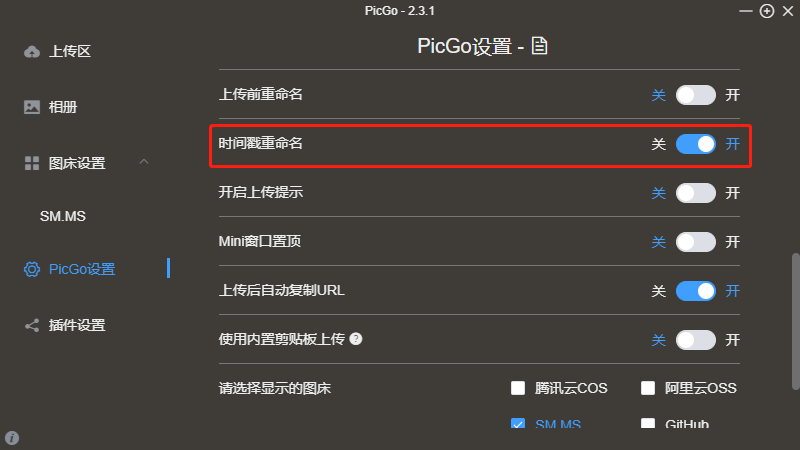
Task: Click the mini window plus-circle icon
Action: tap(767, 11)
